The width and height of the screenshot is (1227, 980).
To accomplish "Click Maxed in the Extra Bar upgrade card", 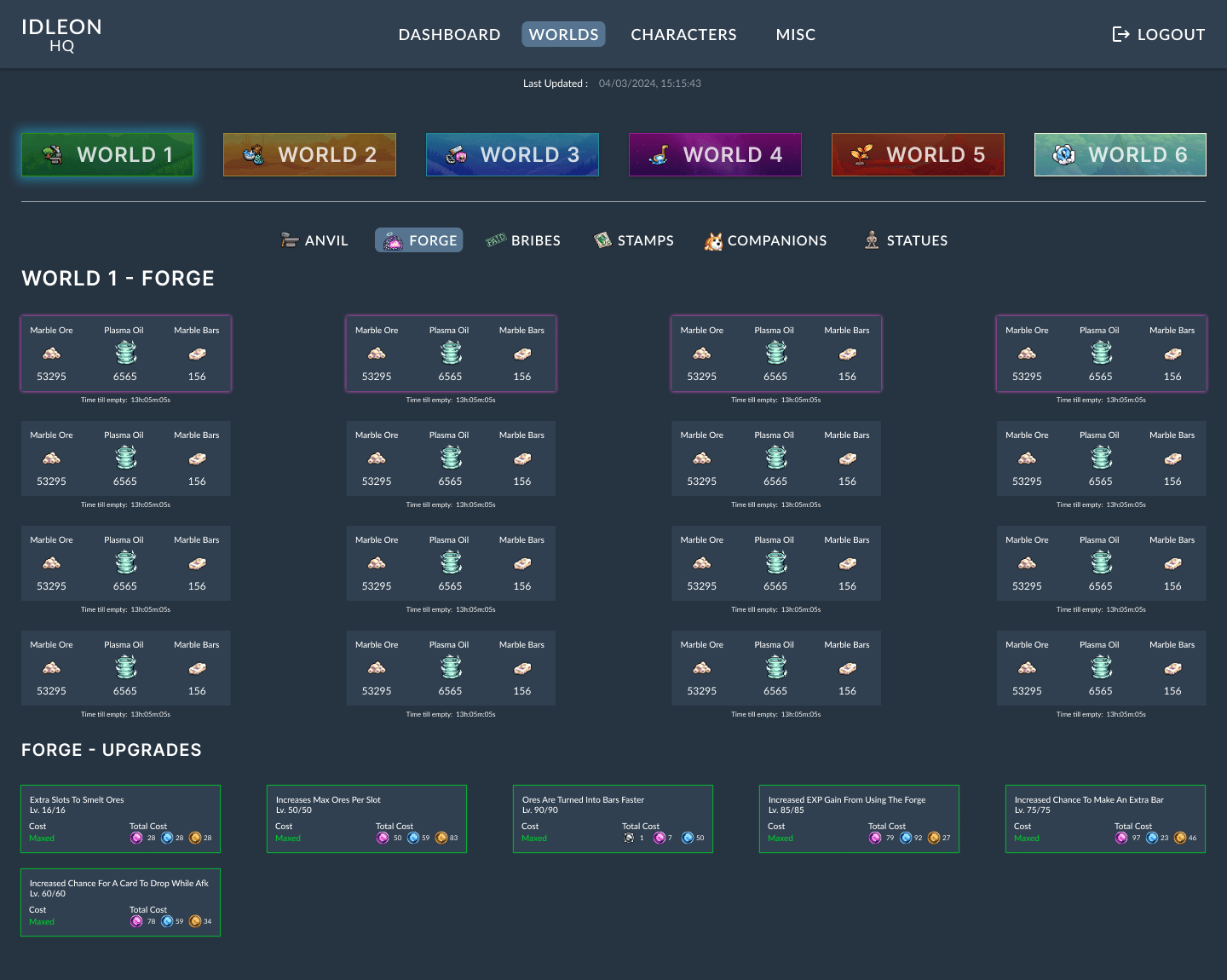I will tap(1027, 839).
